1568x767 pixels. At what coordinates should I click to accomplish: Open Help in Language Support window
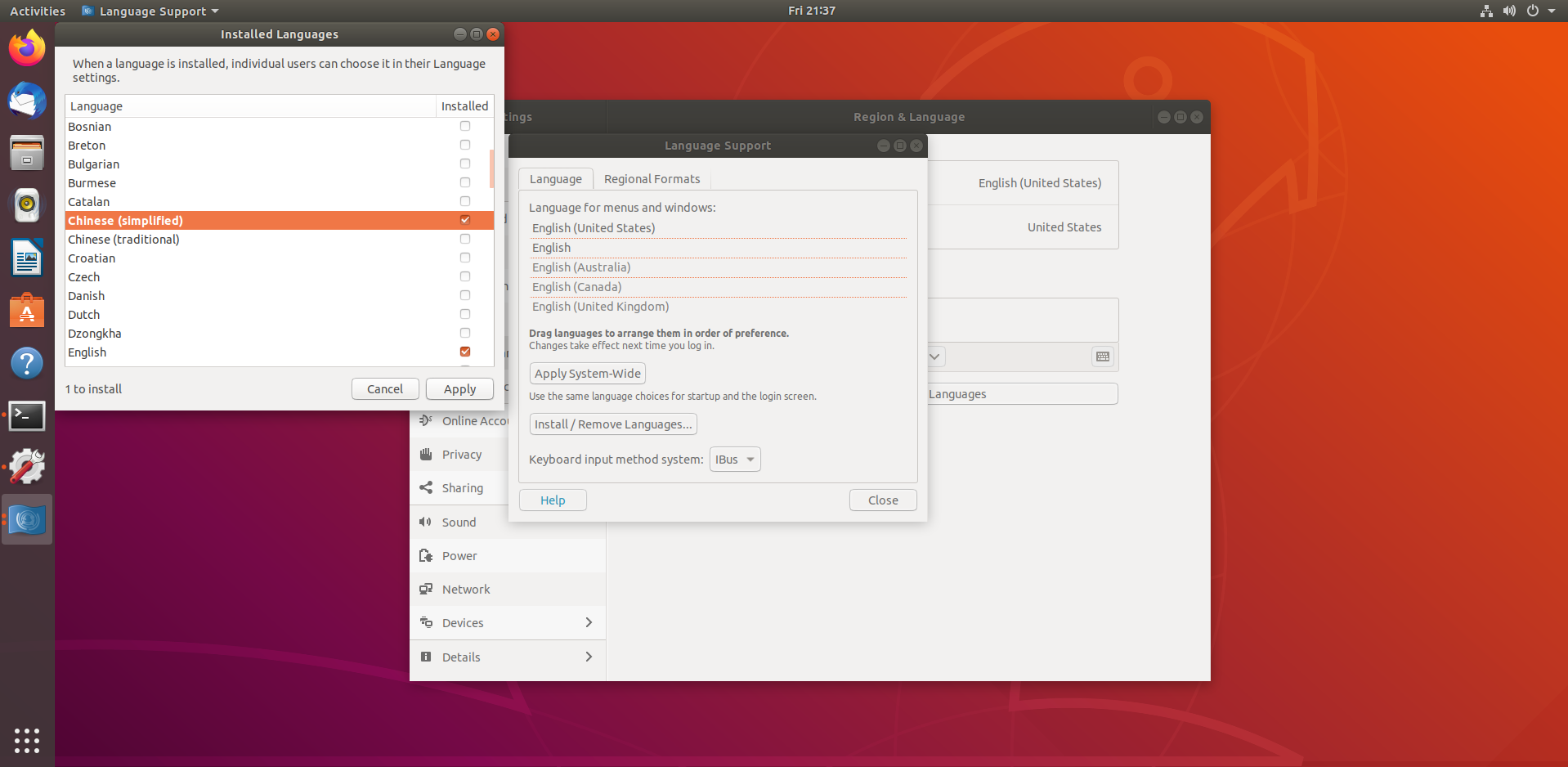tap(553, 500)
